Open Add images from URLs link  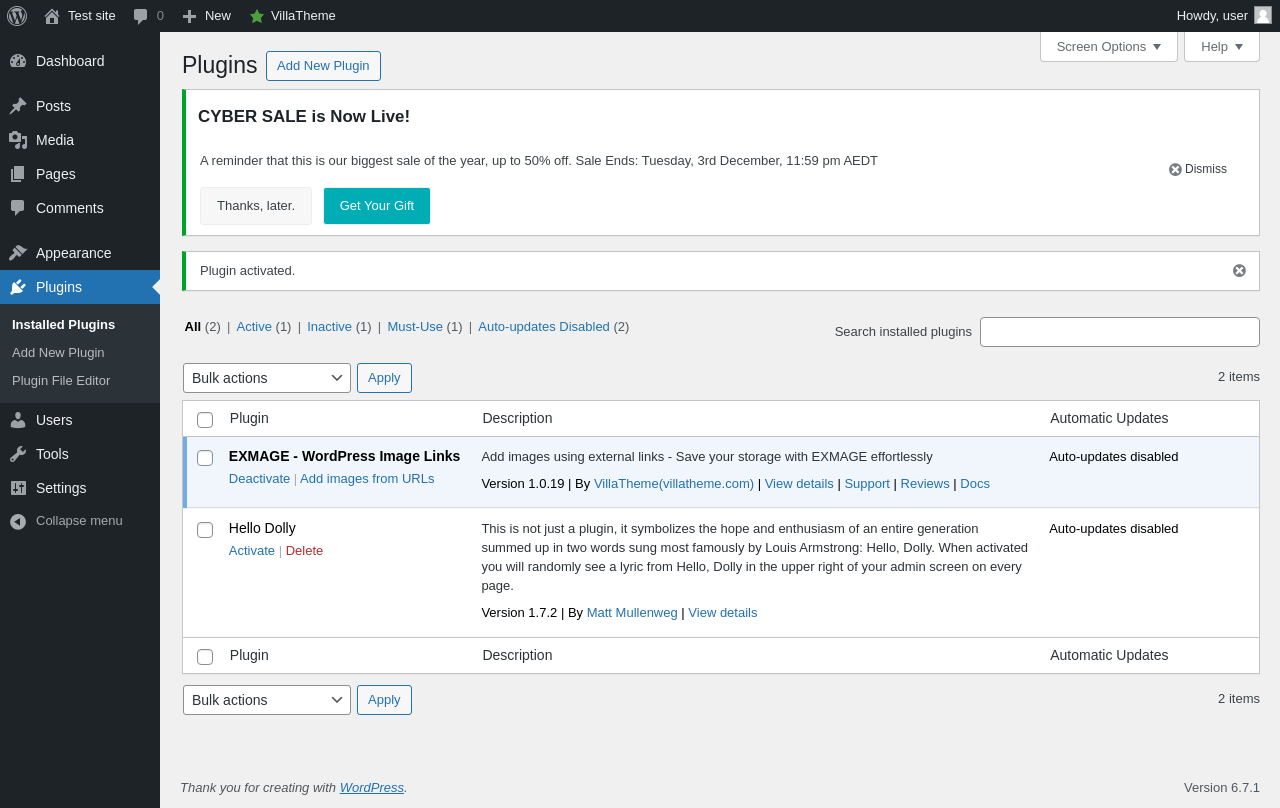click(x=367, y=478)
